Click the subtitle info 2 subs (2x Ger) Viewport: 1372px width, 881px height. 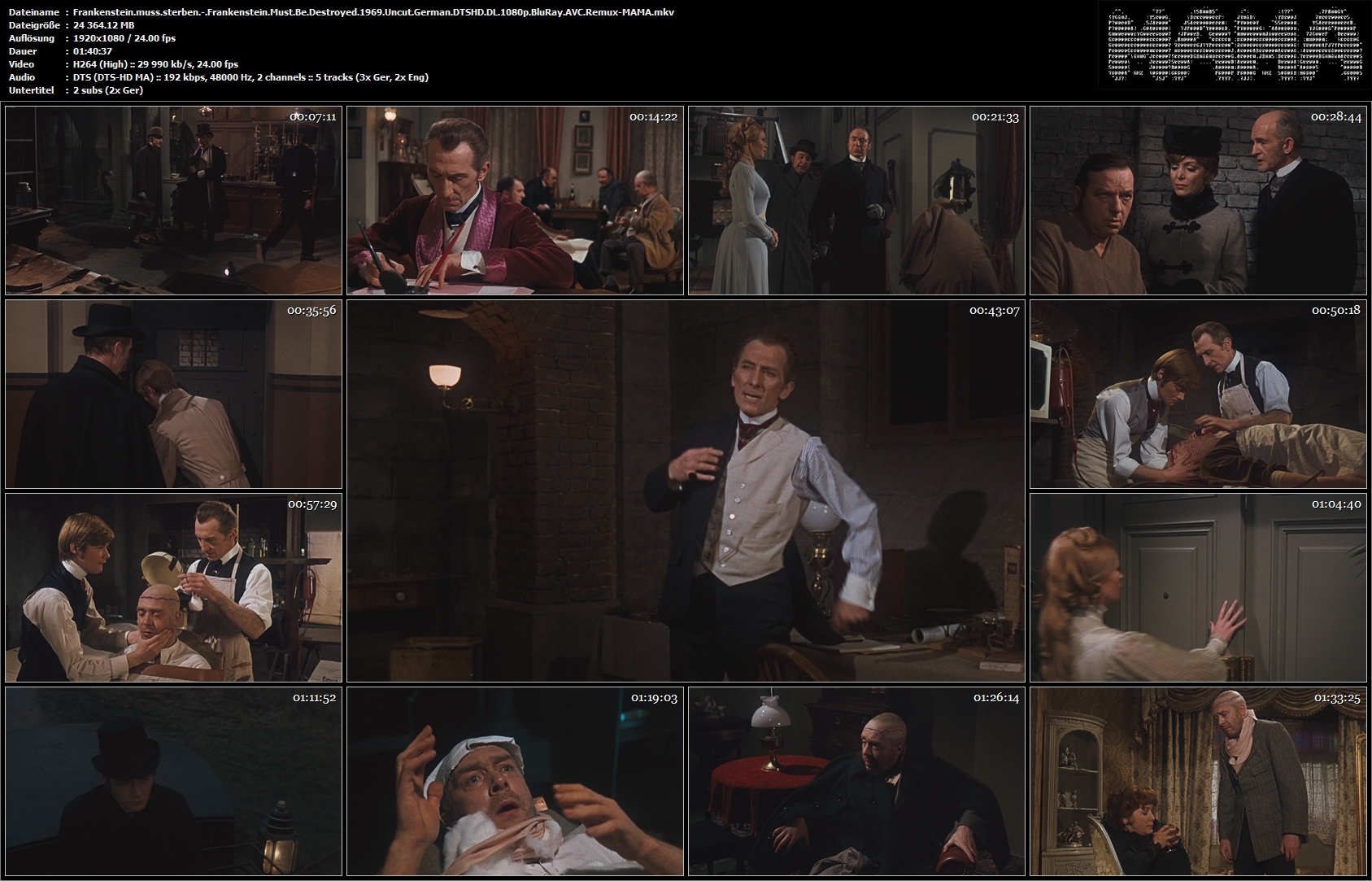(x=108, y=90)
